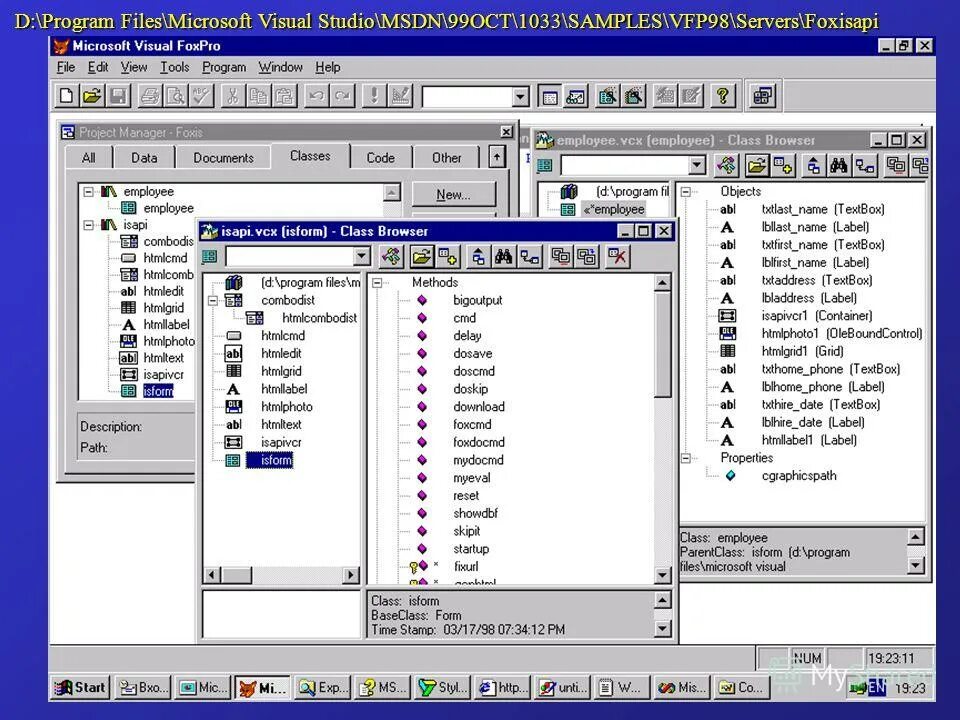Click the Start button on the taskbar
Viewport: 960px width, 720px height.
(80, 688)
